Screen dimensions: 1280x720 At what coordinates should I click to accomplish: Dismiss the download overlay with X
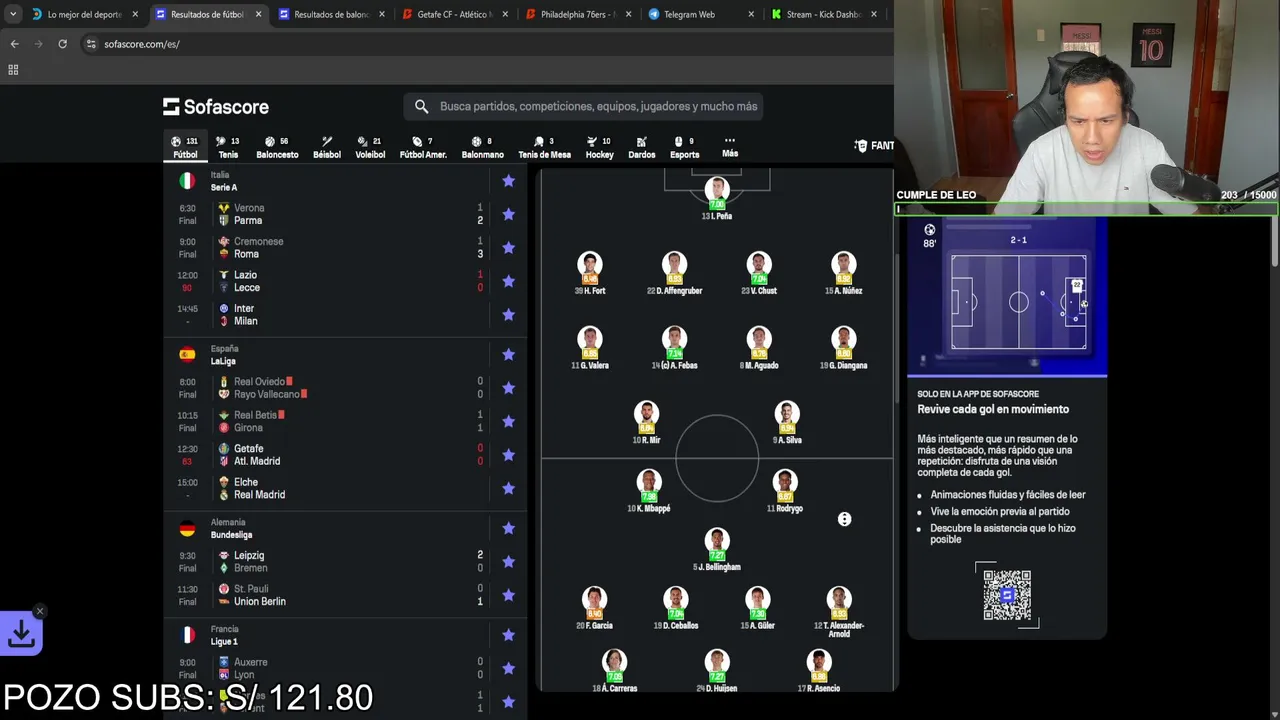[40, 611]
